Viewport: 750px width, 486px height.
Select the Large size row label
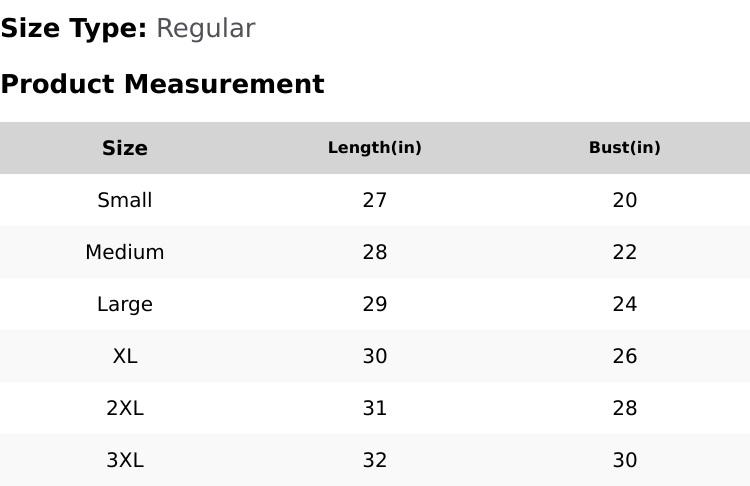tap(125, 304)
